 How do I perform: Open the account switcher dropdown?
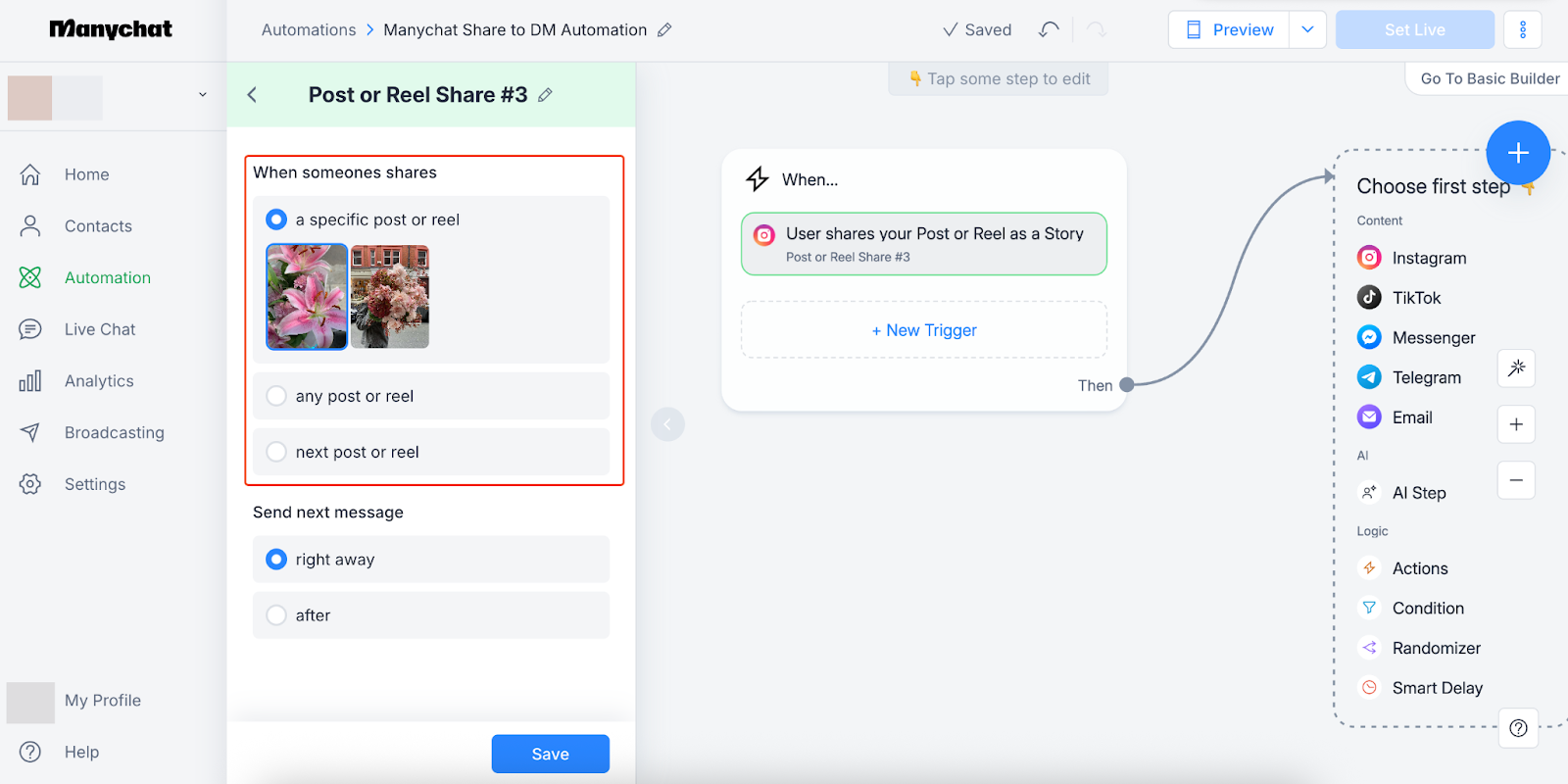[x=203, y=95]
